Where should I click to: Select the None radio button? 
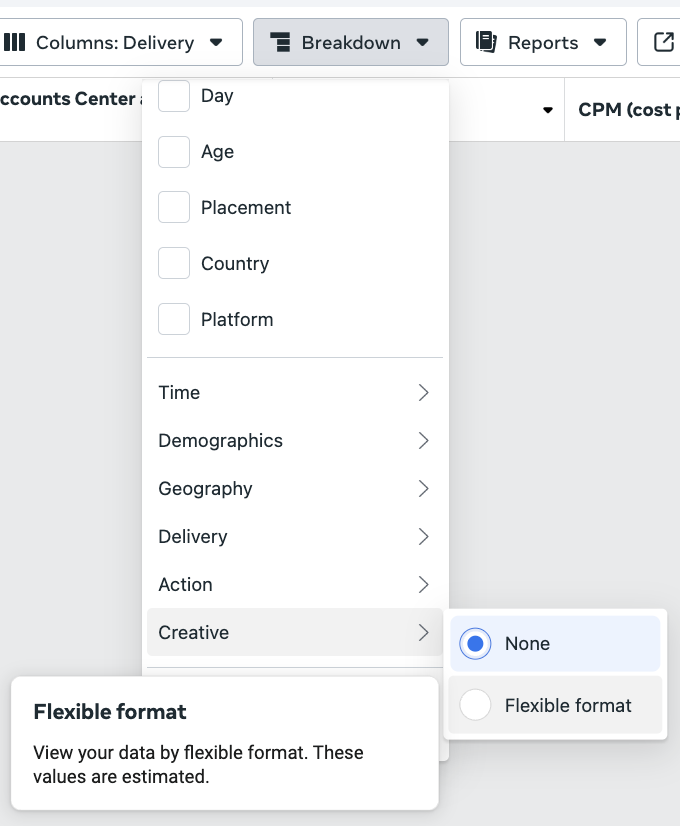click(475, 644)
